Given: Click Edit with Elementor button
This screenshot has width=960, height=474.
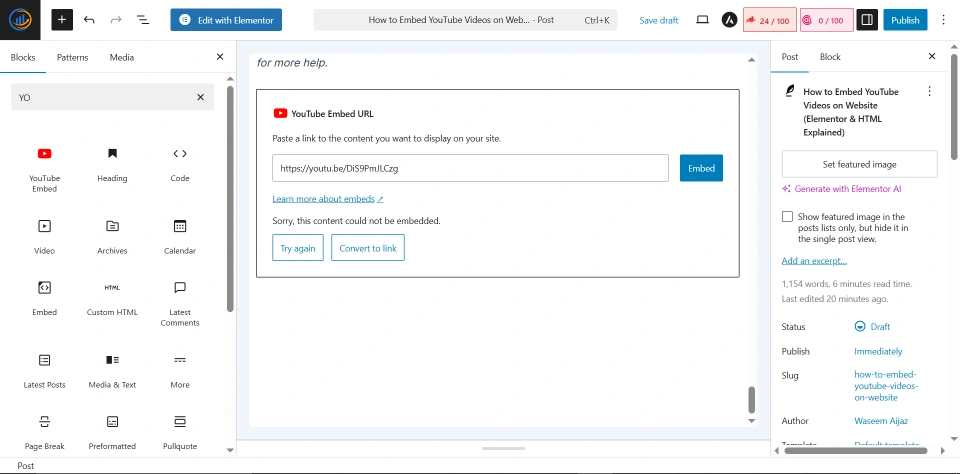Looking at the screenshot, I should click(x=226, y=20).
